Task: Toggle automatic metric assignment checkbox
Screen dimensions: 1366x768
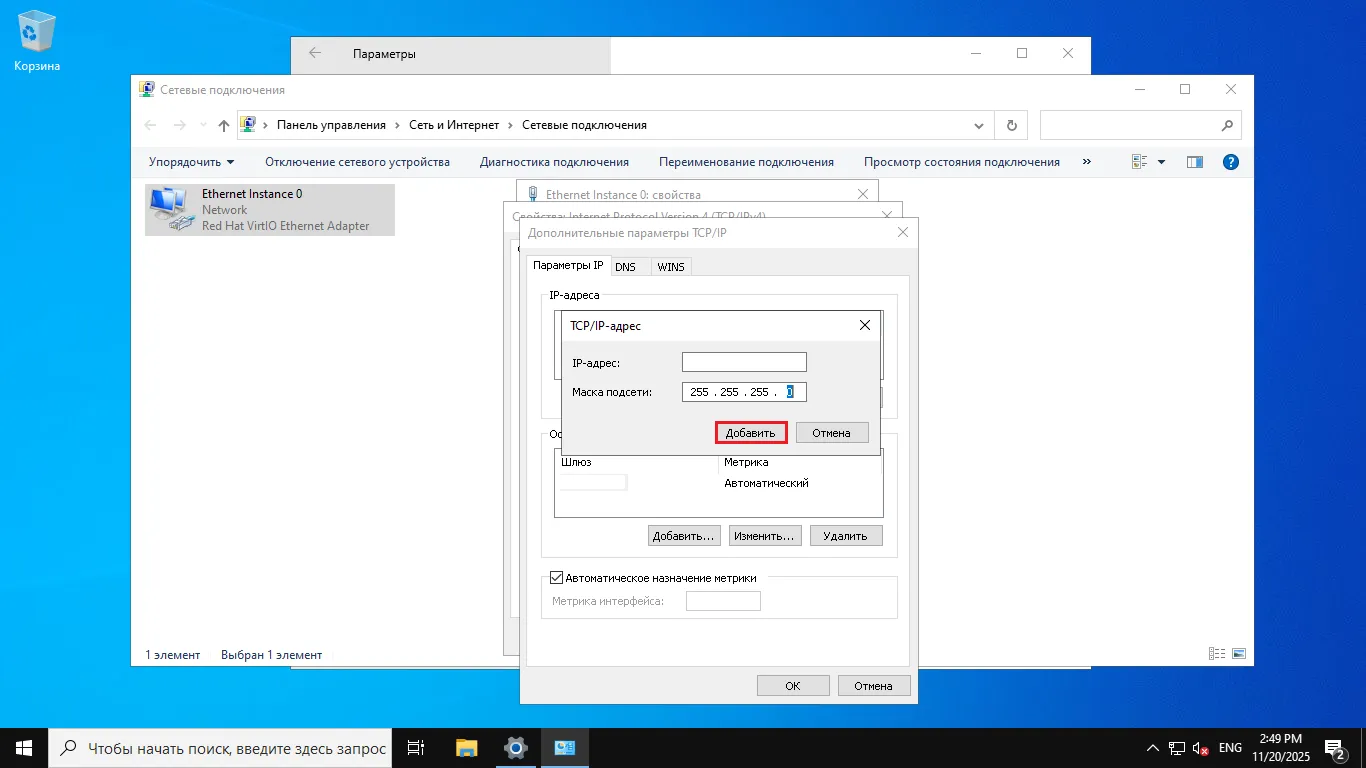Action: coord(557,578)
